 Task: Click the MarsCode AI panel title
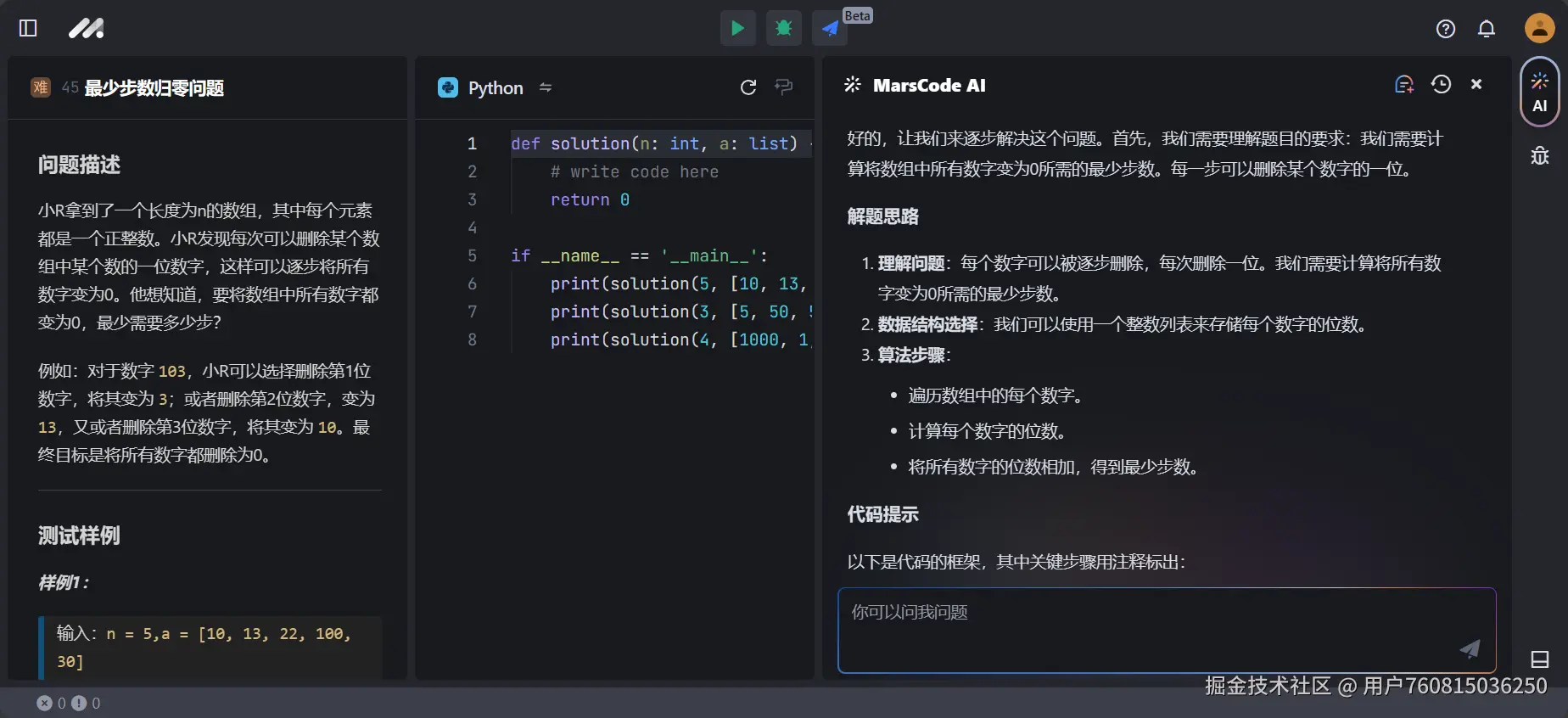(x=929, y=85)
